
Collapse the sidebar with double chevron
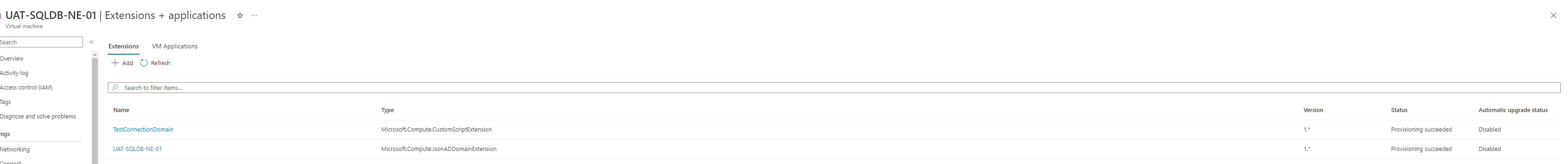91,42
